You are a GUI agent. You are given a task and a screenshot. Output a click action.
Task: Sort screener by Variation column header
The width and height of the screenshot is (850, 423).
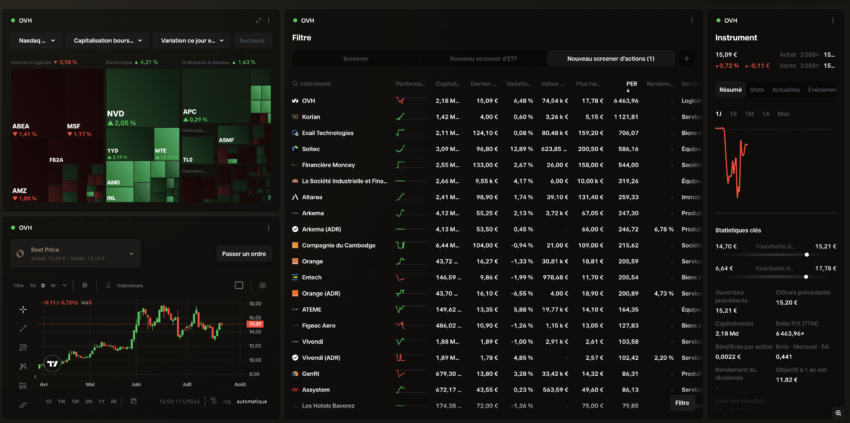[519, 84]
